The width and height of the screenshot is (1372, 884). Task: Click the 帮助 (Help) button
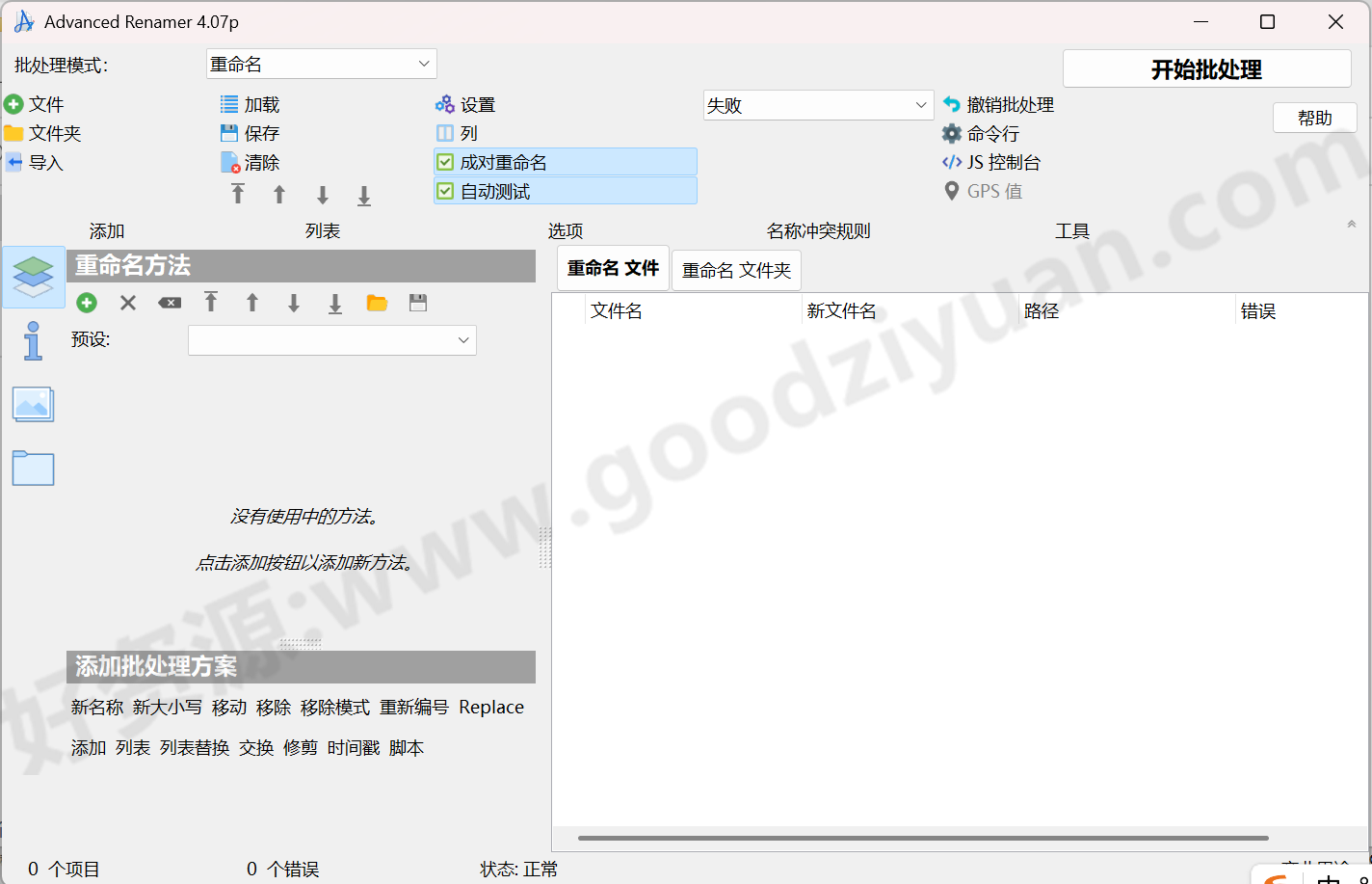coord(1314,117)
